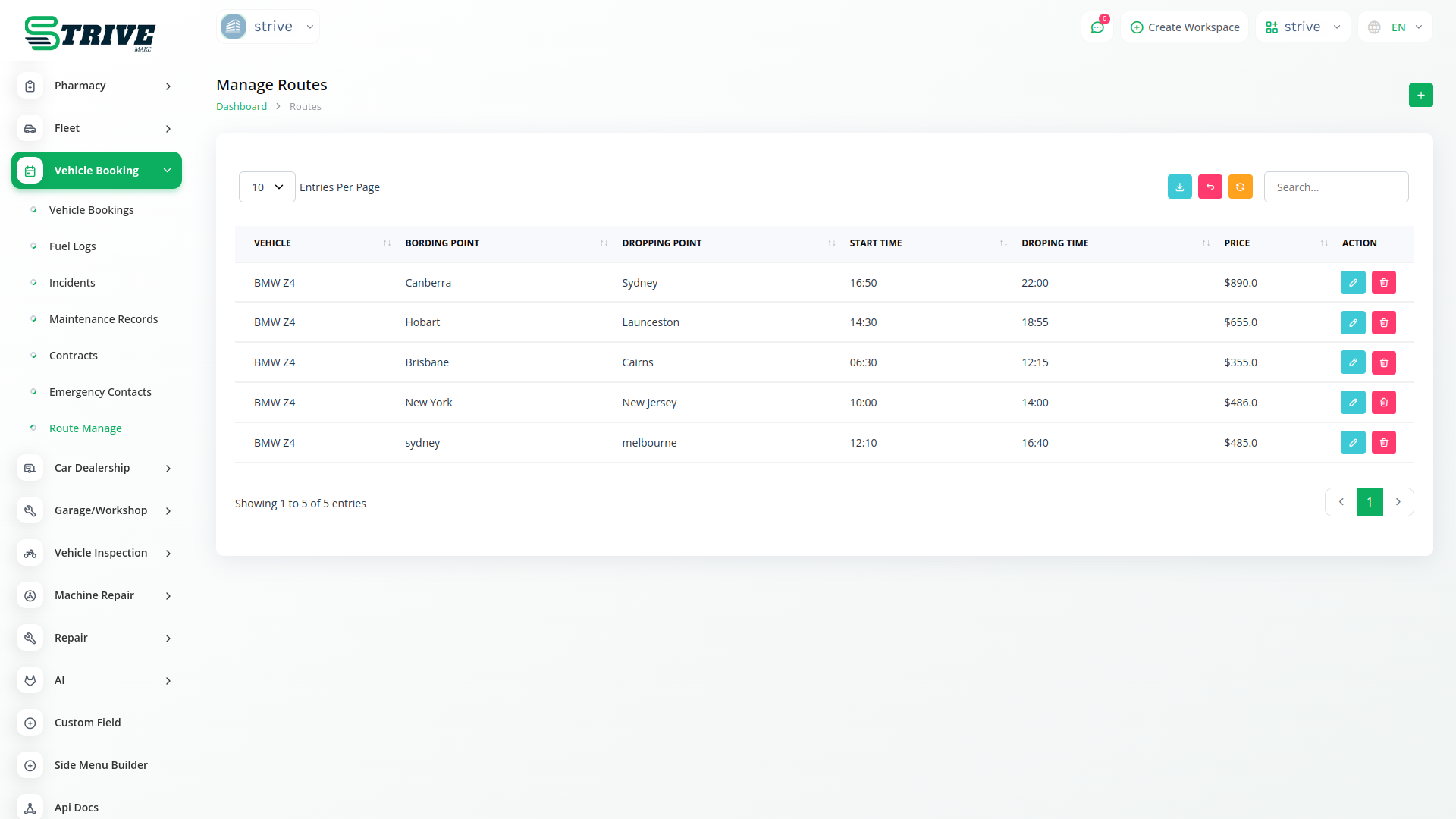1456x819 pixels.
Task: Click the green add route plus button
Action: [1420, 96]
